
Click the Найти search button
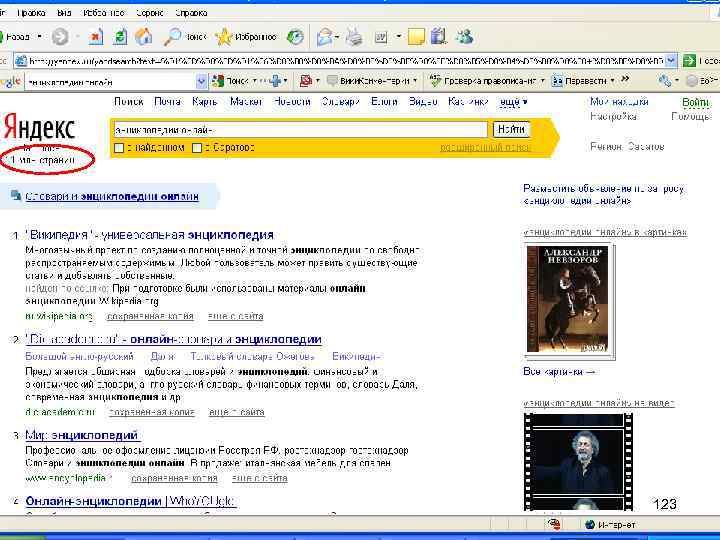click(x=511, y=129)
